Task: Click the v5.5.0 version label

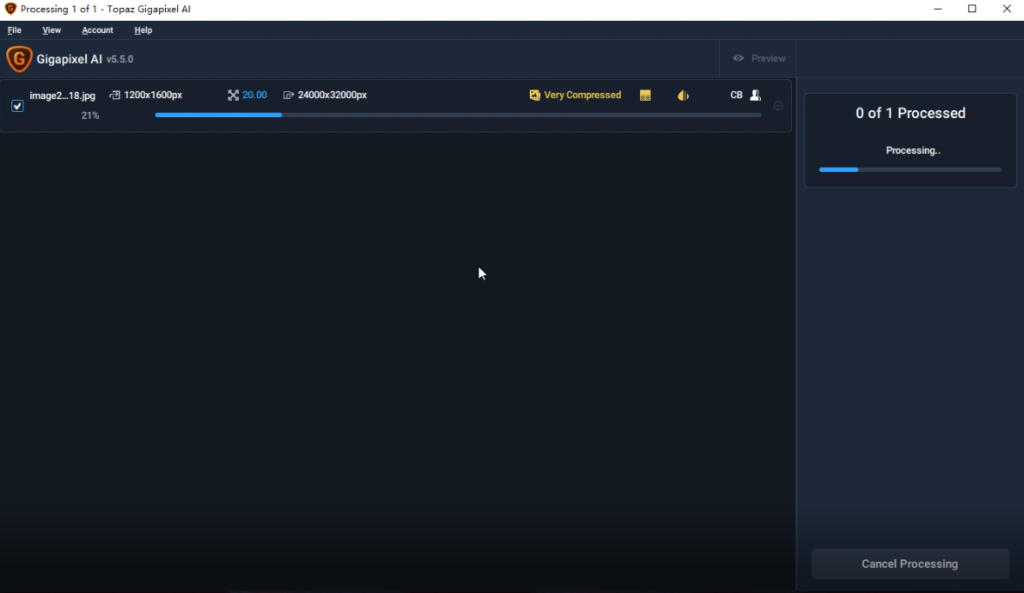Action: (x=120, y=59)
